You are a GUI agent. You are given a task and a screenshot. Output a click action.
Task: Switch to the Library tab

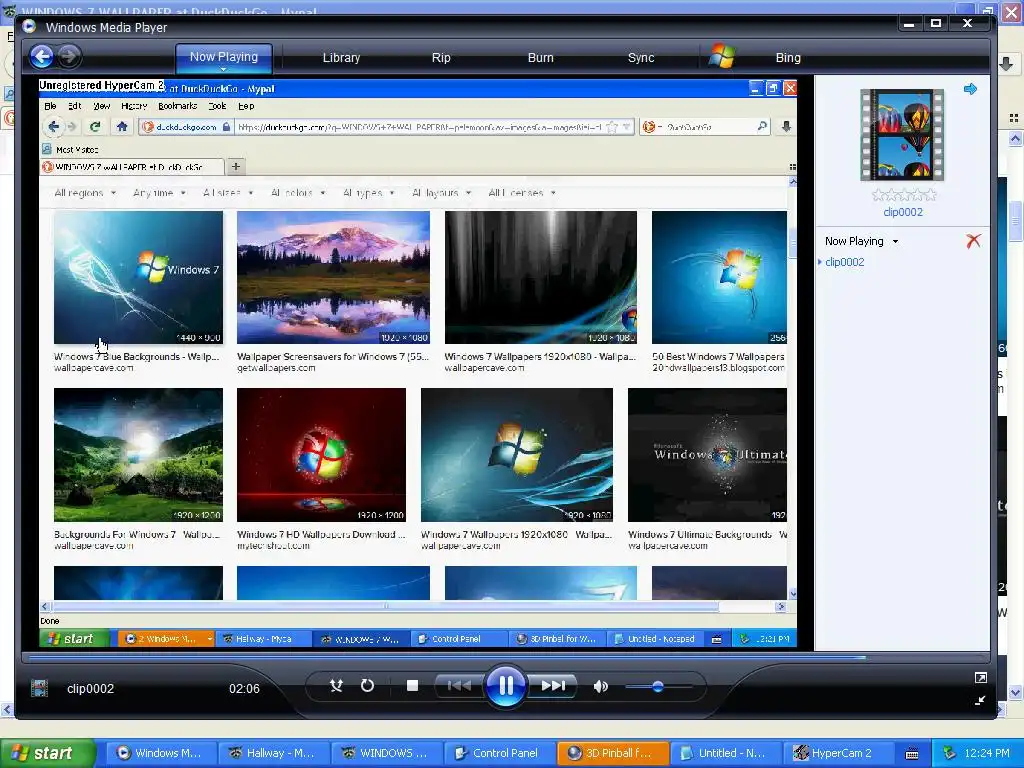pyautogui.click(x=341, y=57)
